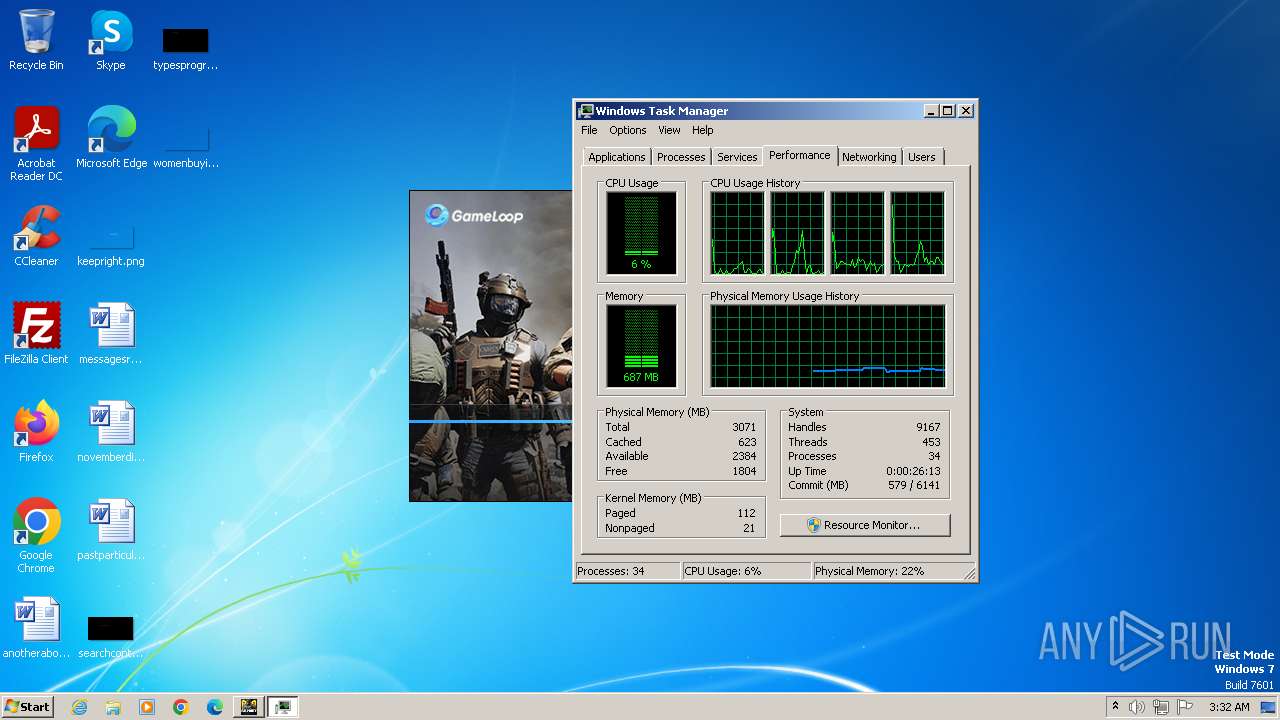Minimize the Windows Task Manager window
The width and height of the screenshot is (1280, 720).
coord(932,111)
